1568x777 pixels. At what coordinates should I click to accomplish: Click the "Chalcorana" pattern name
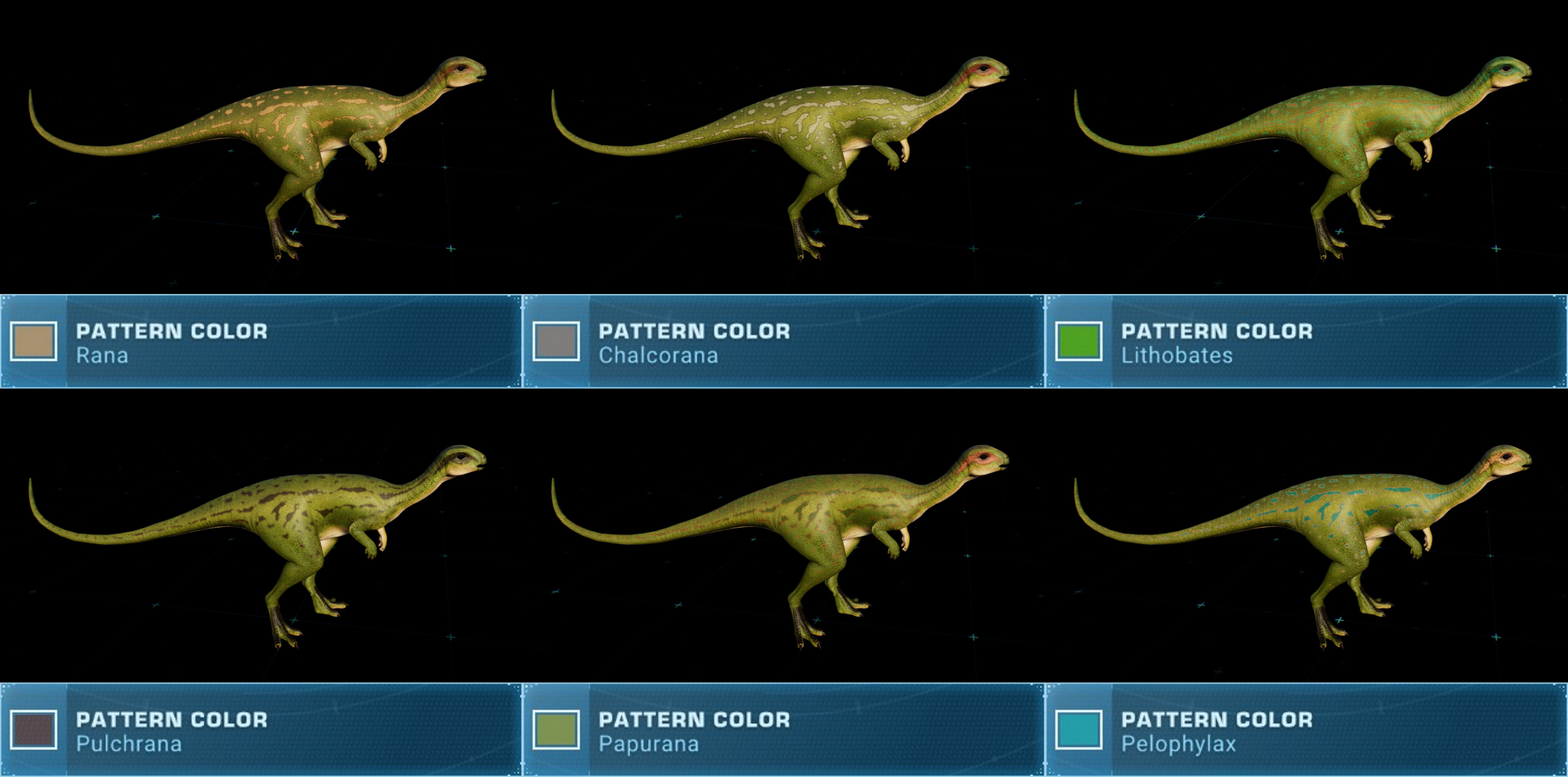tap(658, 355)
